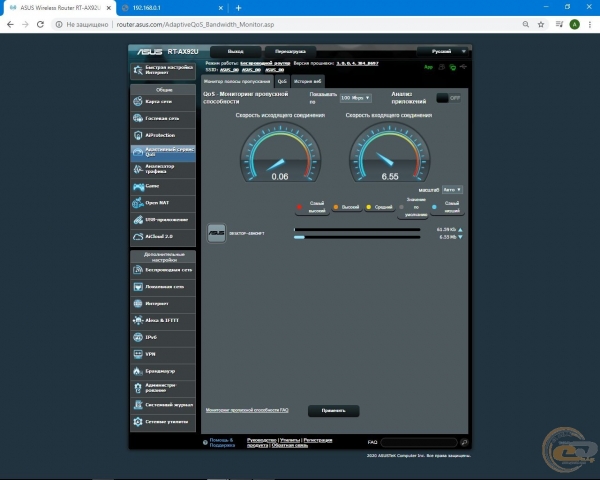Open the scale (масштаб) Авто dropdown
The image size is (600, 480).
[452, 190]
